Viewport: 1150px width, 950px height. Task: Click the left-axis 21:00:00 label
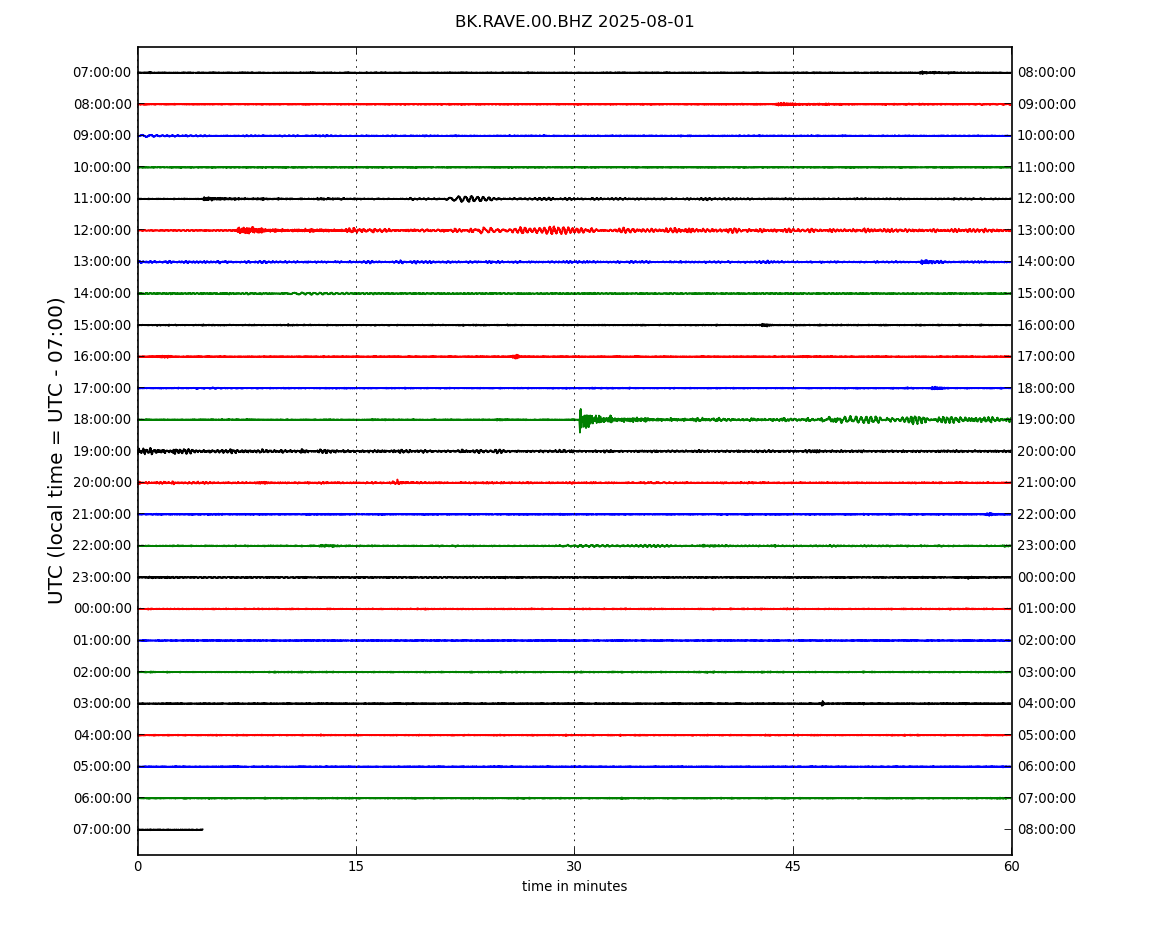point(103,514)
